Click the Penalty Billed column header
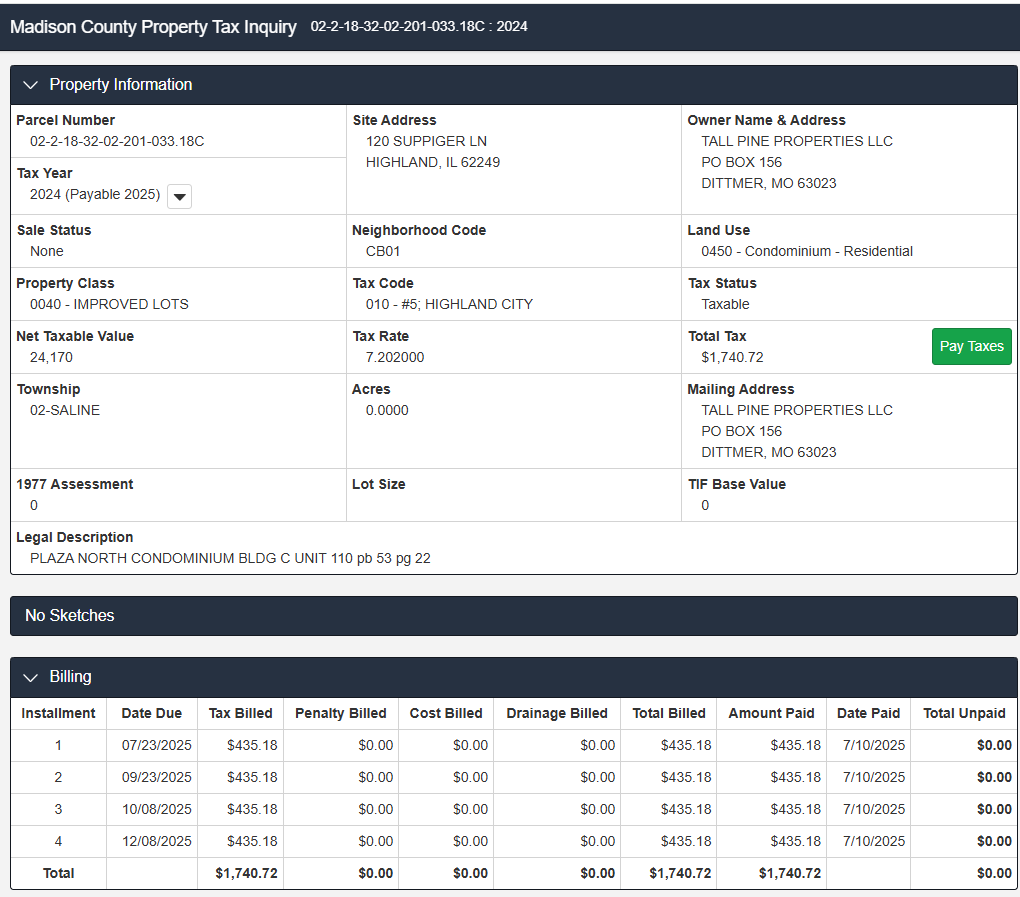 pos(340,713)
